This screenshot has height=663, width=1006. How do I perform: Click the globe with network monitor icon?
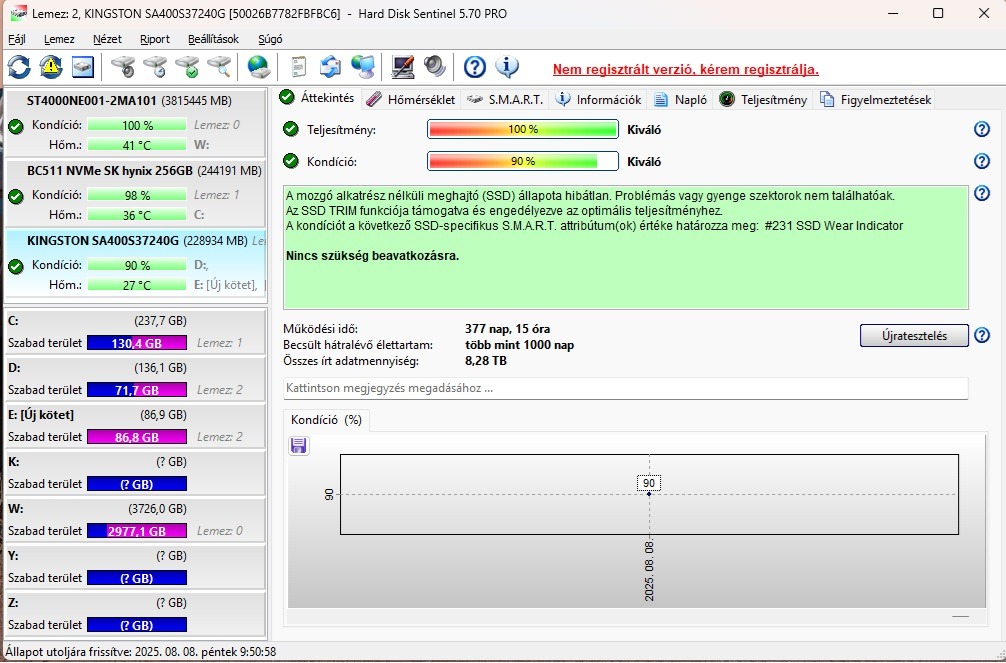[362, 67]
